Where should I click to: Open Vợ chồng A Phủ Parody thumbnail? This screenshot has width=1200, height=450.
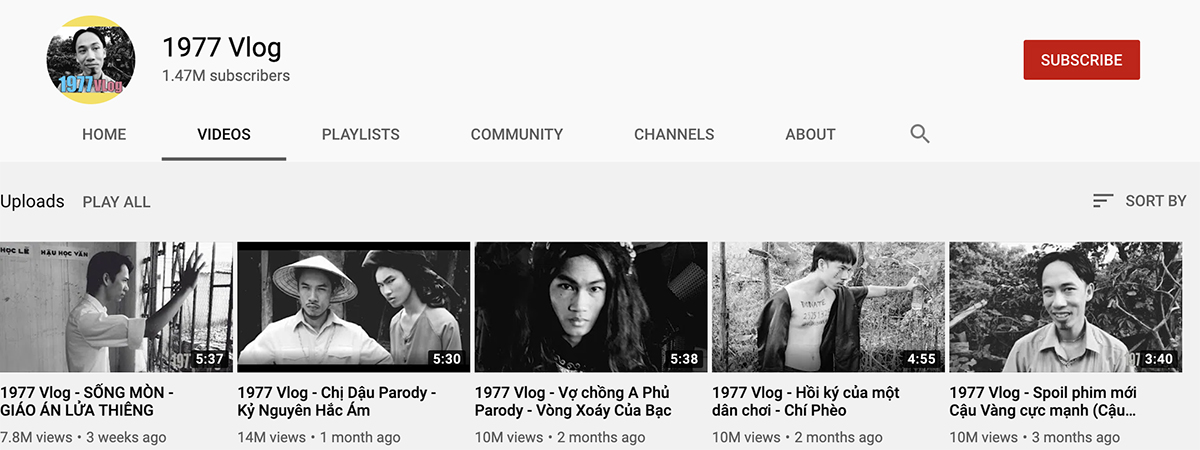coord(590,307)
